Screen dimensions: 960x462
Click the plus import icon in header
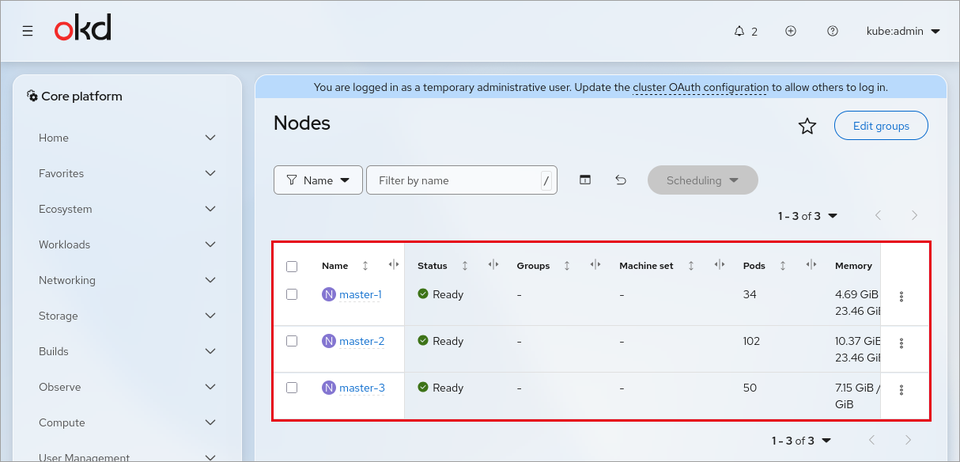790,31
